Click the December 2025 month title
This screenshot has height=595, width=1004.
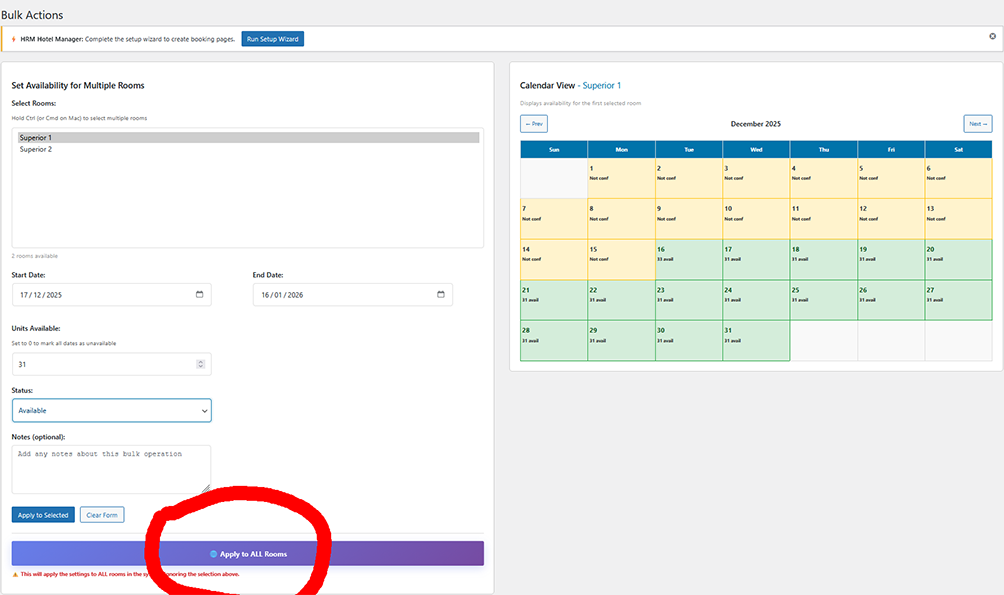coord(756,124)
